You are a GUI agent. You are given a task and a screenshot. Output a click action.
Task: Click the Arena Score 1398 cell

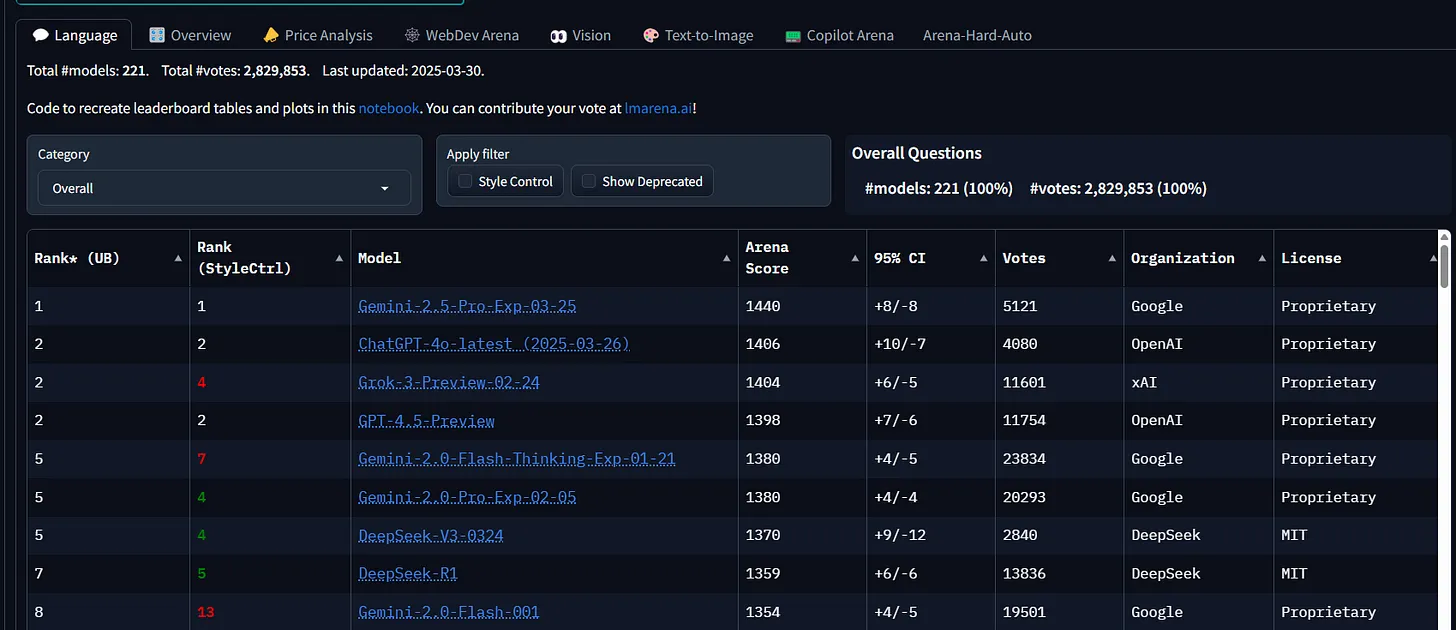763,421
